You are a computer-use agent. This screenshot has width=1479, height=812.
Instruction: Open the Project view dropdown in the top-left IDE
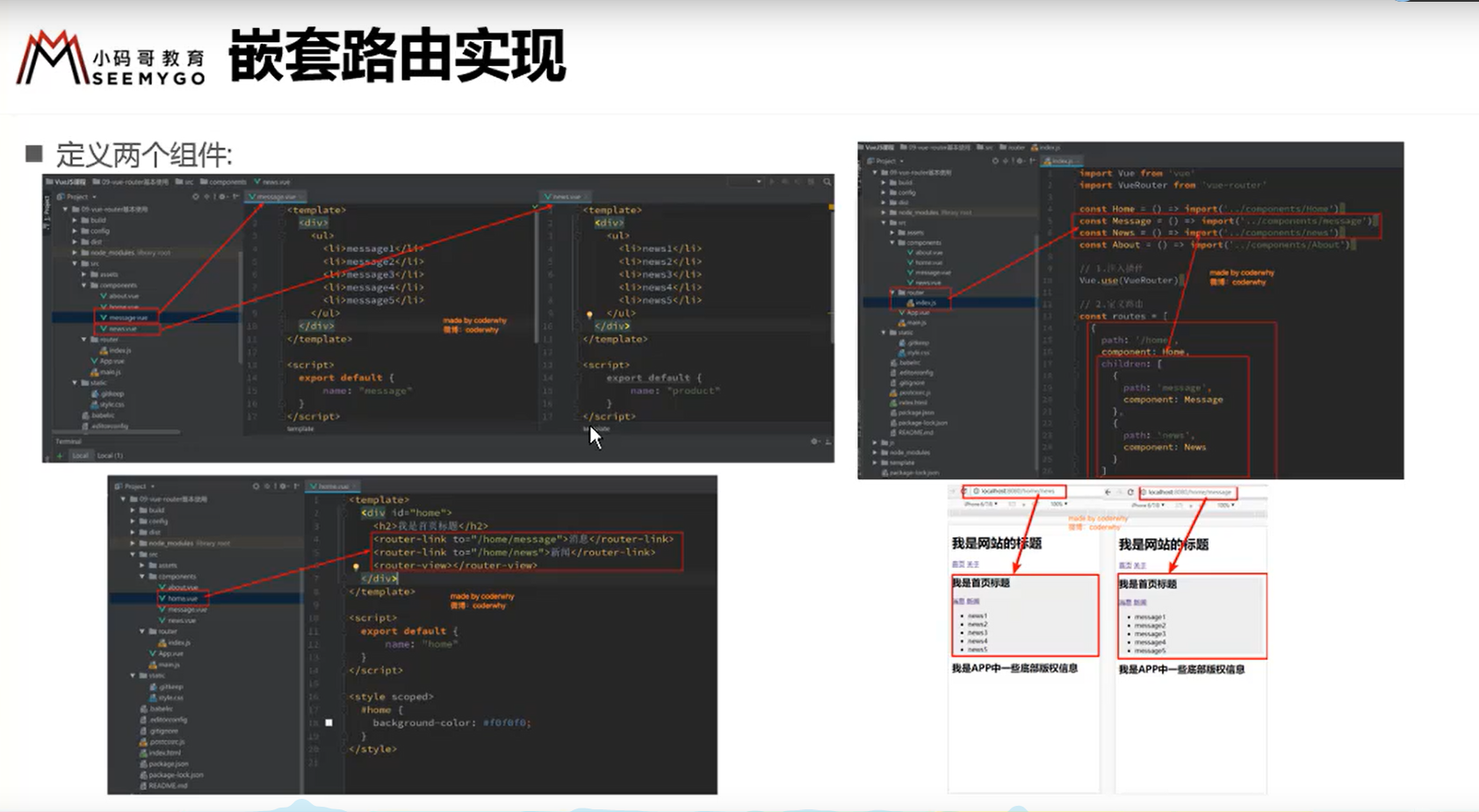pos(77,197)
